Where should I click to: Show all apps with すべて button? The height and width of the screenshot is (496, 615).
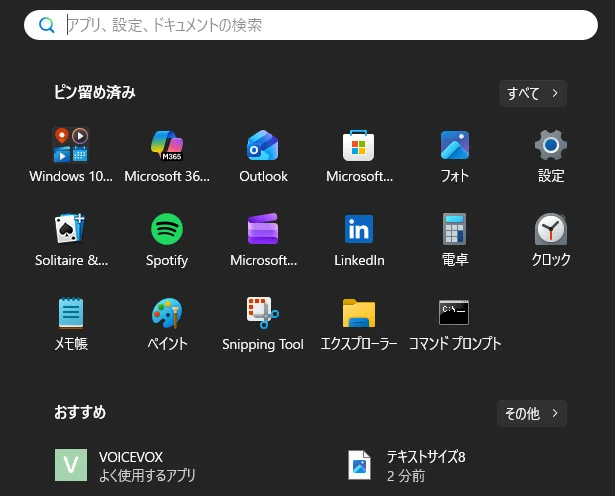533,93
